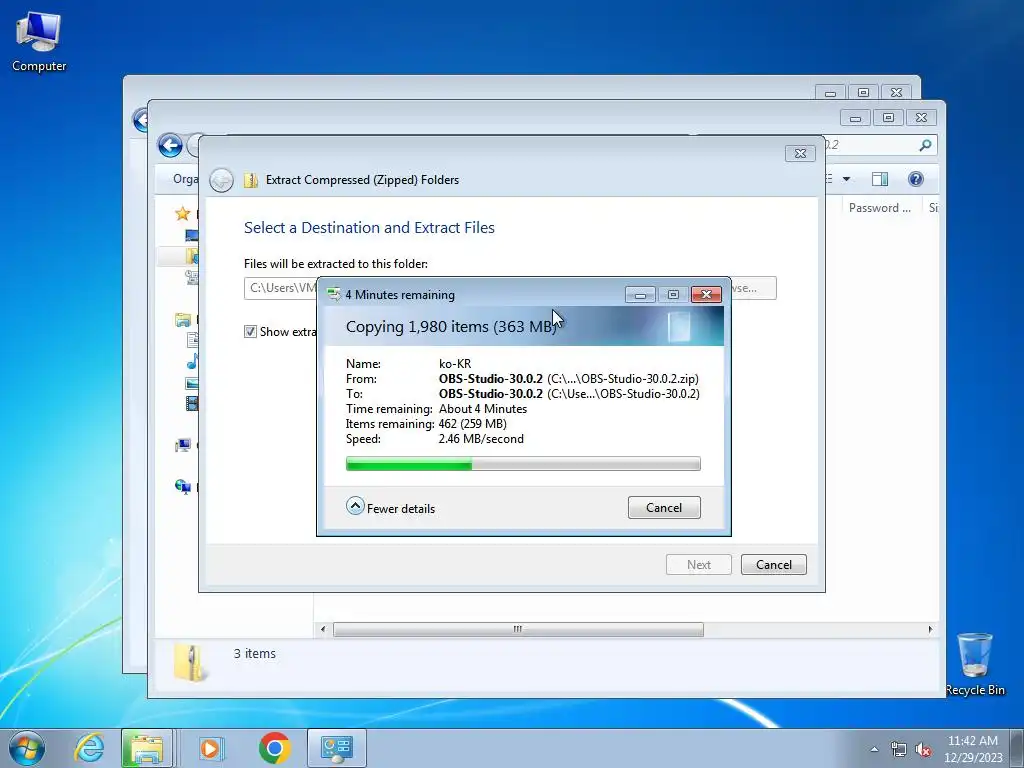Viewport: 1024px width, 768px height.
Task: Select the Computer icon in navigation pane
Action: point(183,445)
